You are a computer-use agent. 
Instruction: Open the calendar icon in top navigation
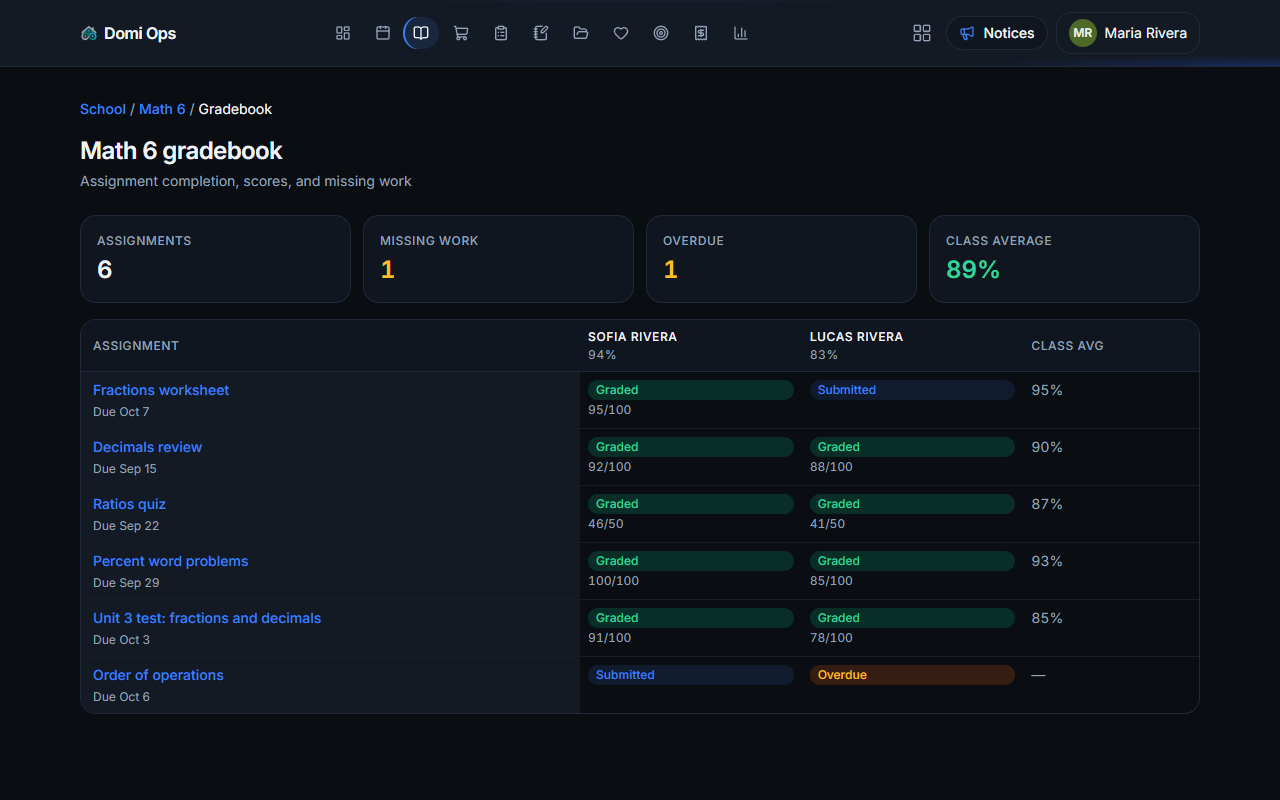(x=383, y=33)
